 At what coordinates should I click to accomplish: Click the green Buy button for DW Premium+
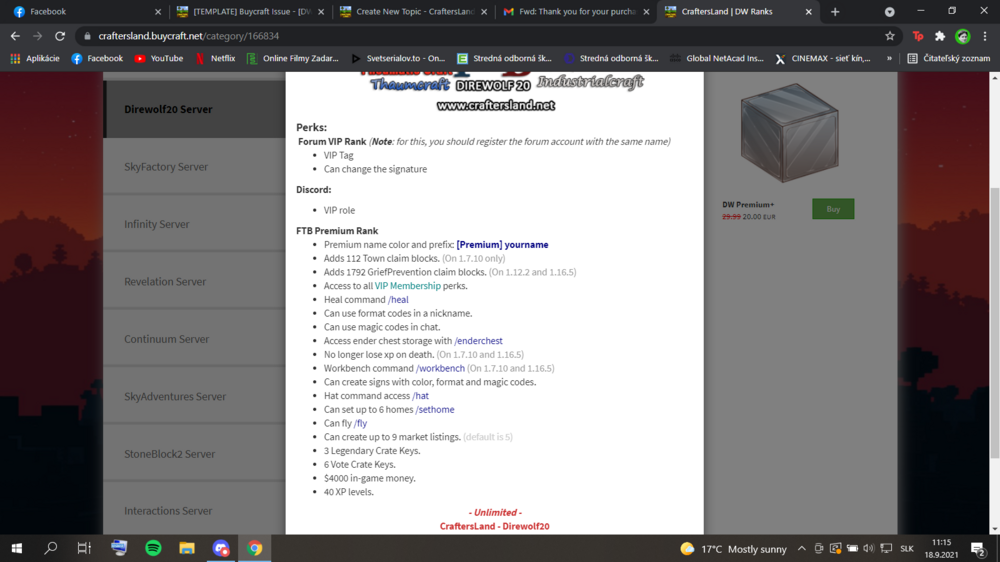tap(833, 209)
